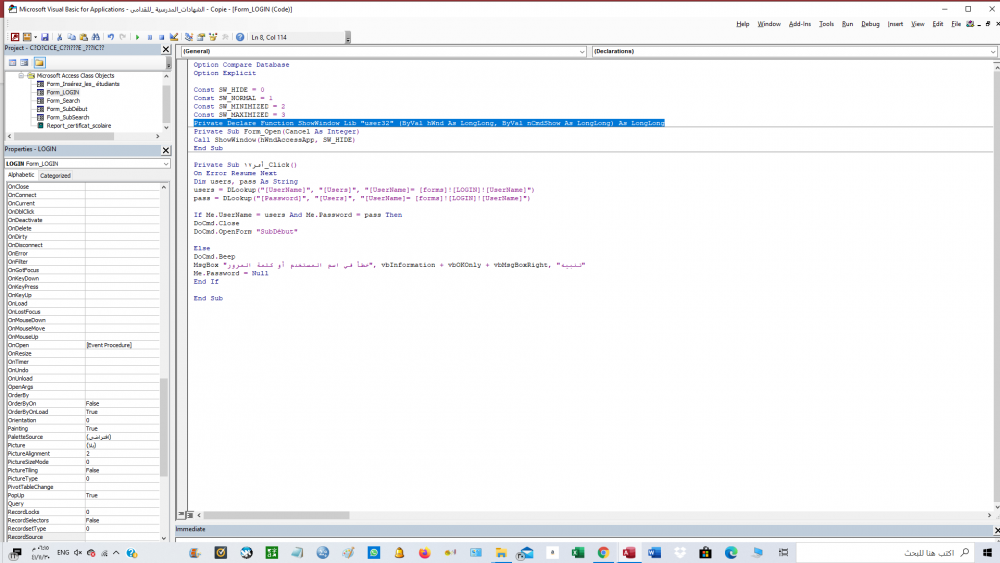Undo the last edit

point(111,38)
